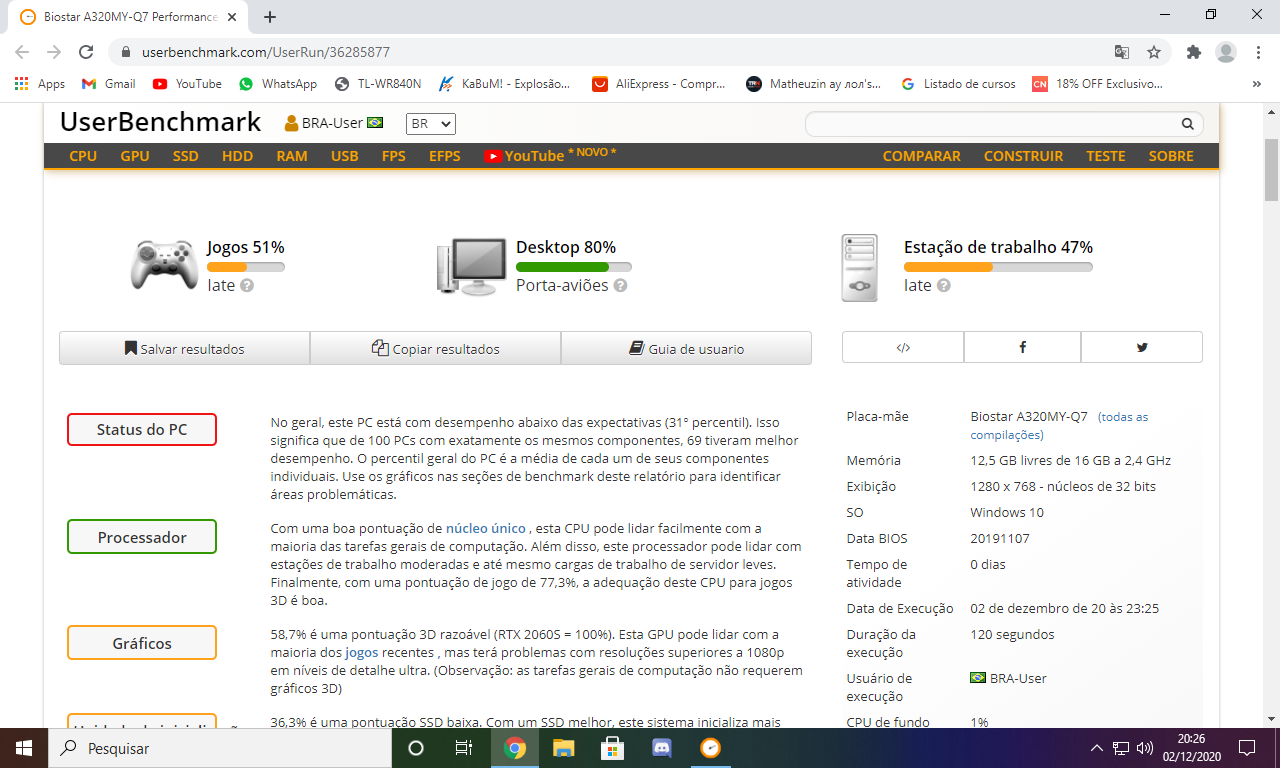Screen dimensions: 1280x768
Task: Click the Jogos 51% progress bar
Action: tap(246, 267)
